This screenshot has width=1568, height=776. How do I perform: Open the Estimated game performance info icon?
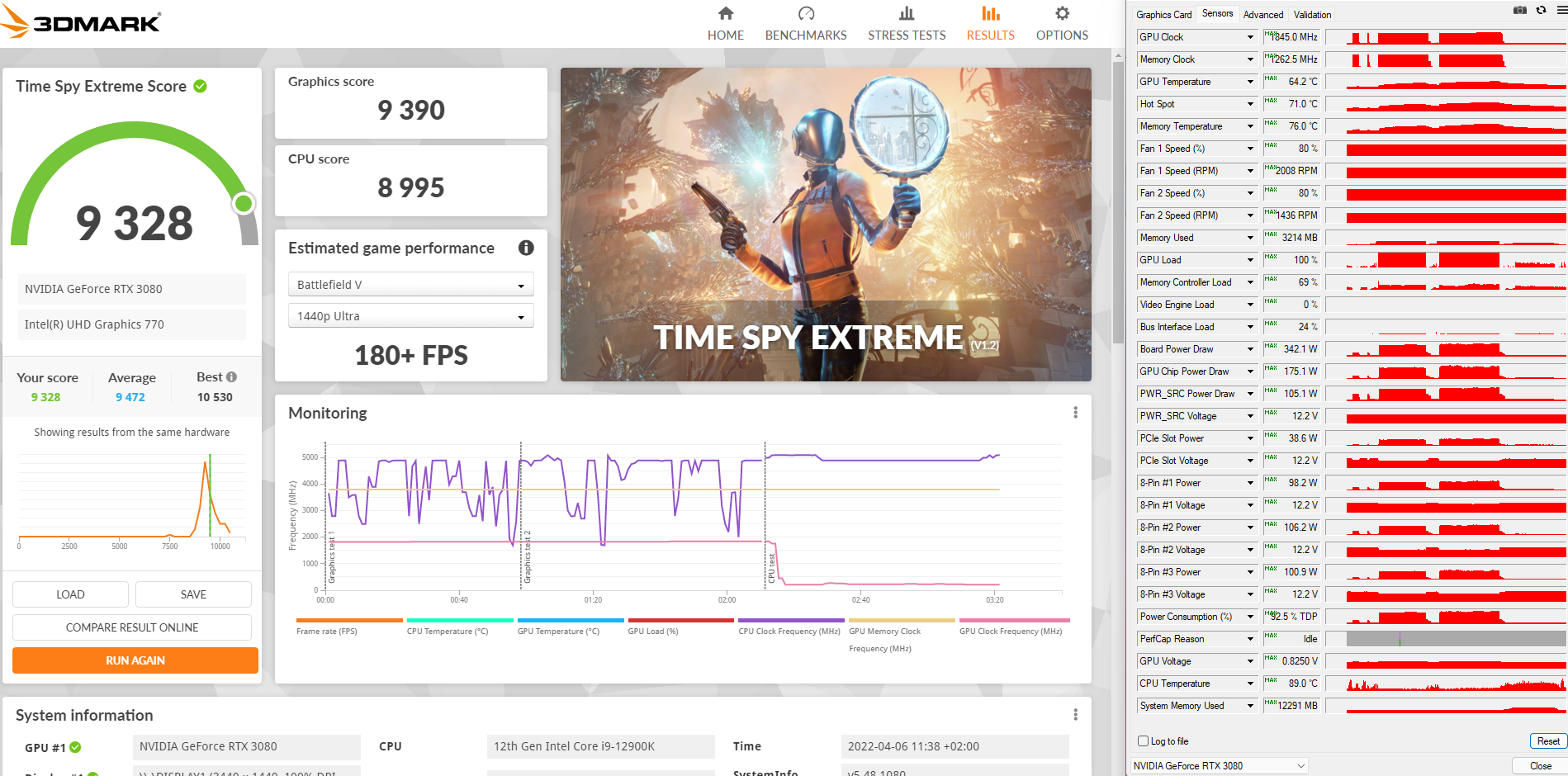pos(526,248)
